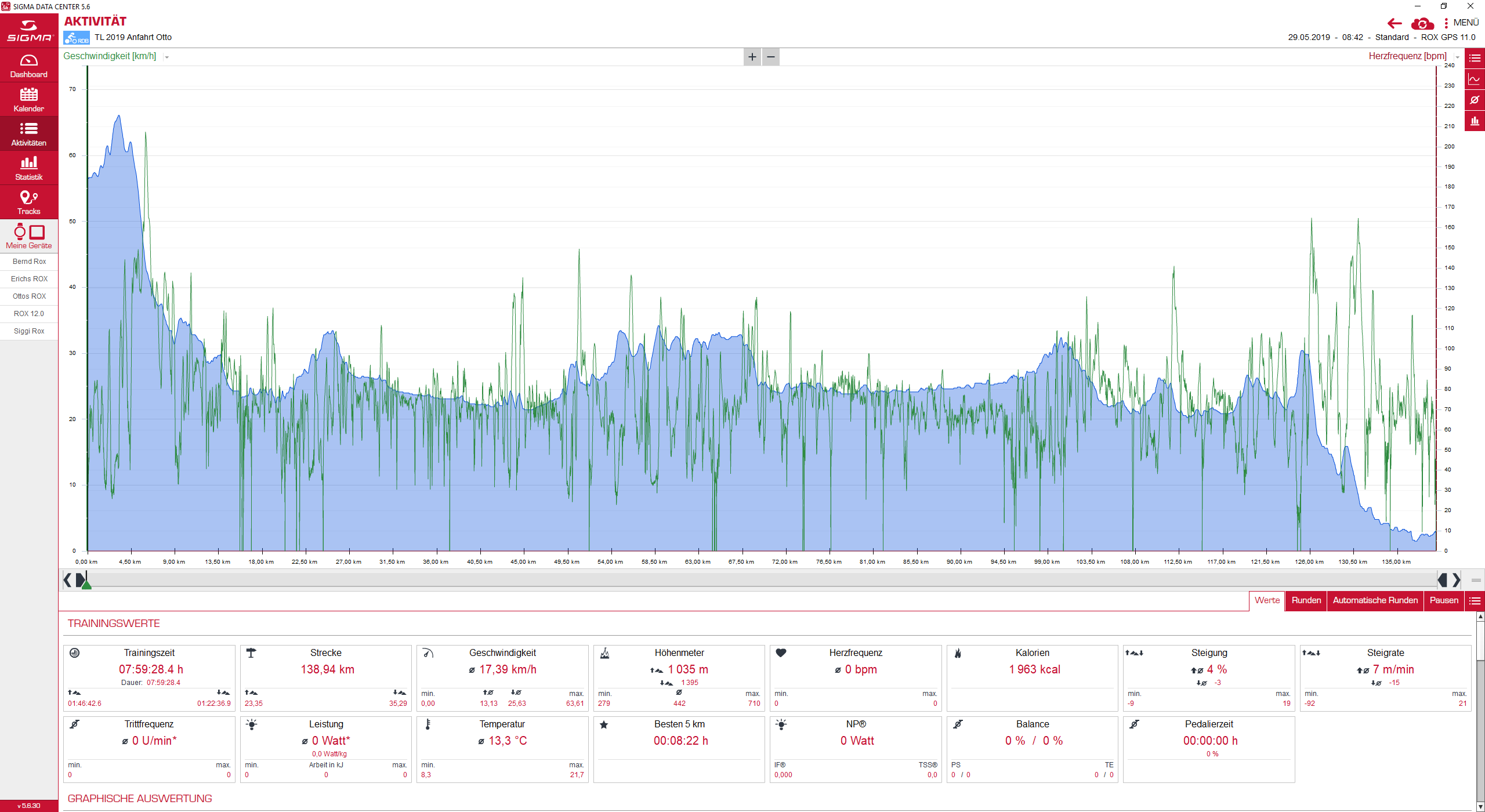1485x812 pixels.
Task: Toggle the line chart view icon
Action: click(x=1474, y=79)
